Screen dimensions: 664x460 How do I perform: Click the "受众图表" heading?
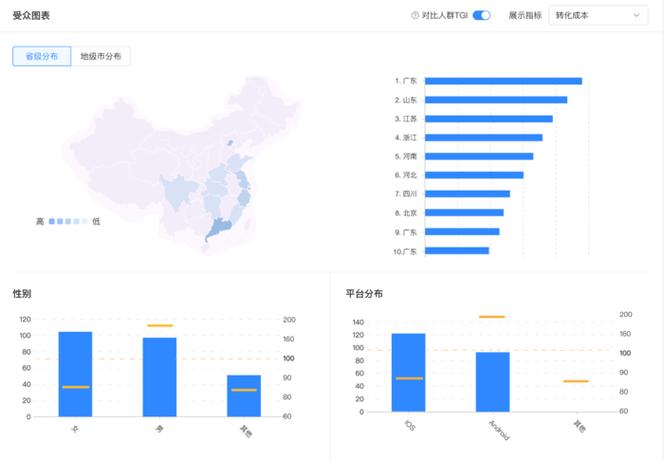[x=31, y=16]
